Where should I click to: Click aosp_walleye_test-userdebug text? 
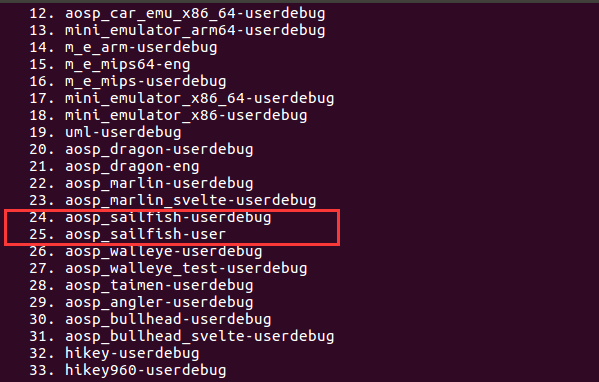tap(186, 268)
